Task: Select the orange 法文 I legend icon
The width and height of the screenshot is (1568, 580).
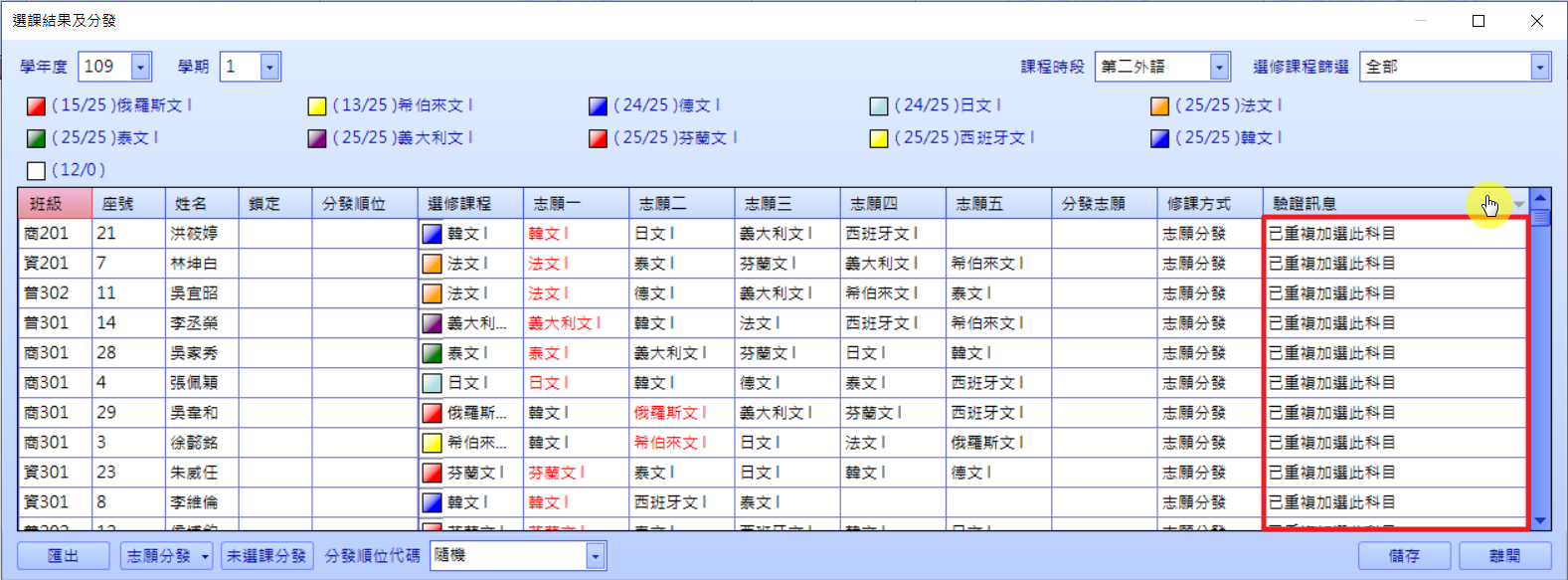Action: (x=1159, y=106)
